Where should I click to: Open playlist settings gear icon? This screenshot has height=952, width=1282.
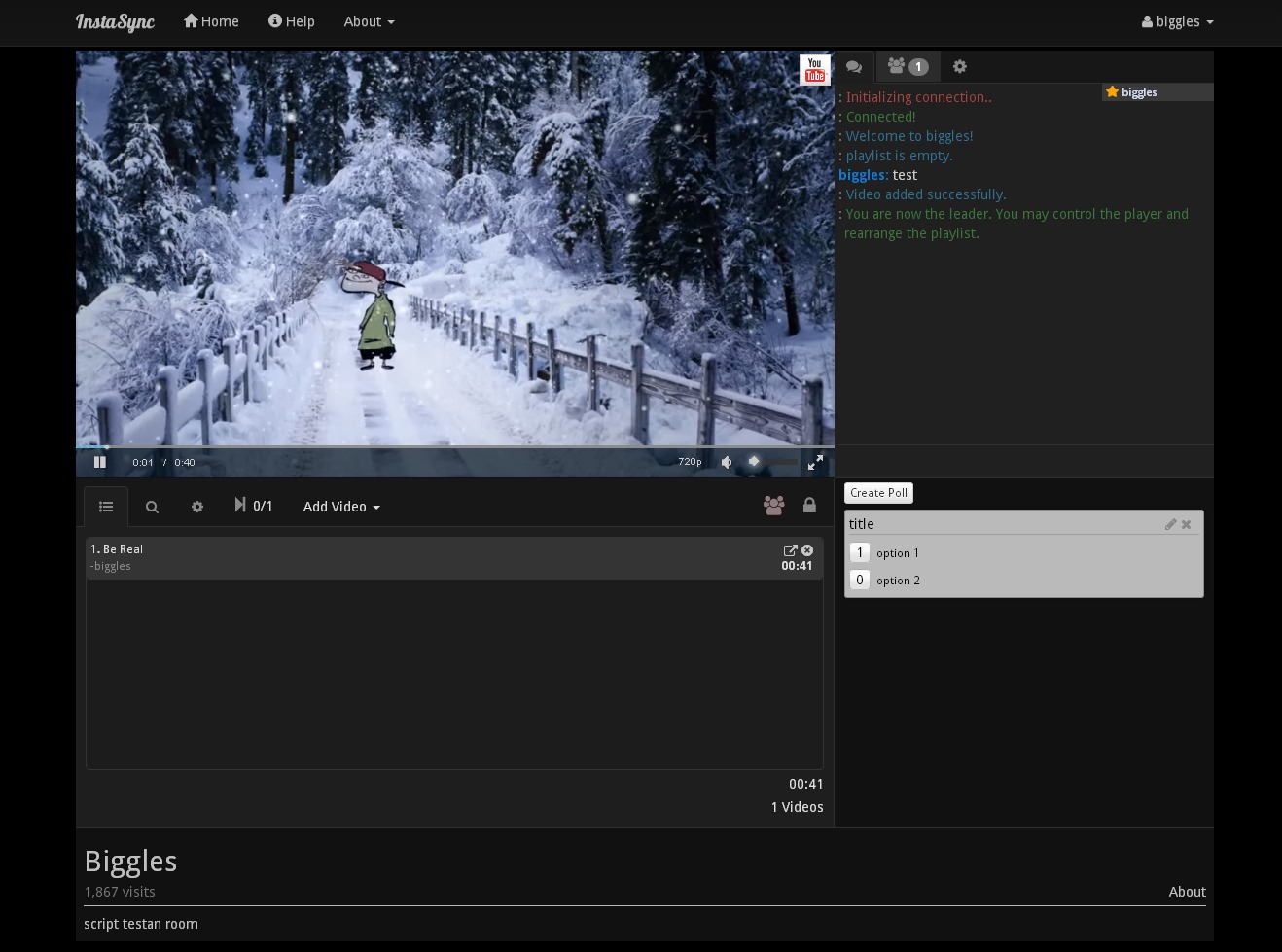coord(197,507)
